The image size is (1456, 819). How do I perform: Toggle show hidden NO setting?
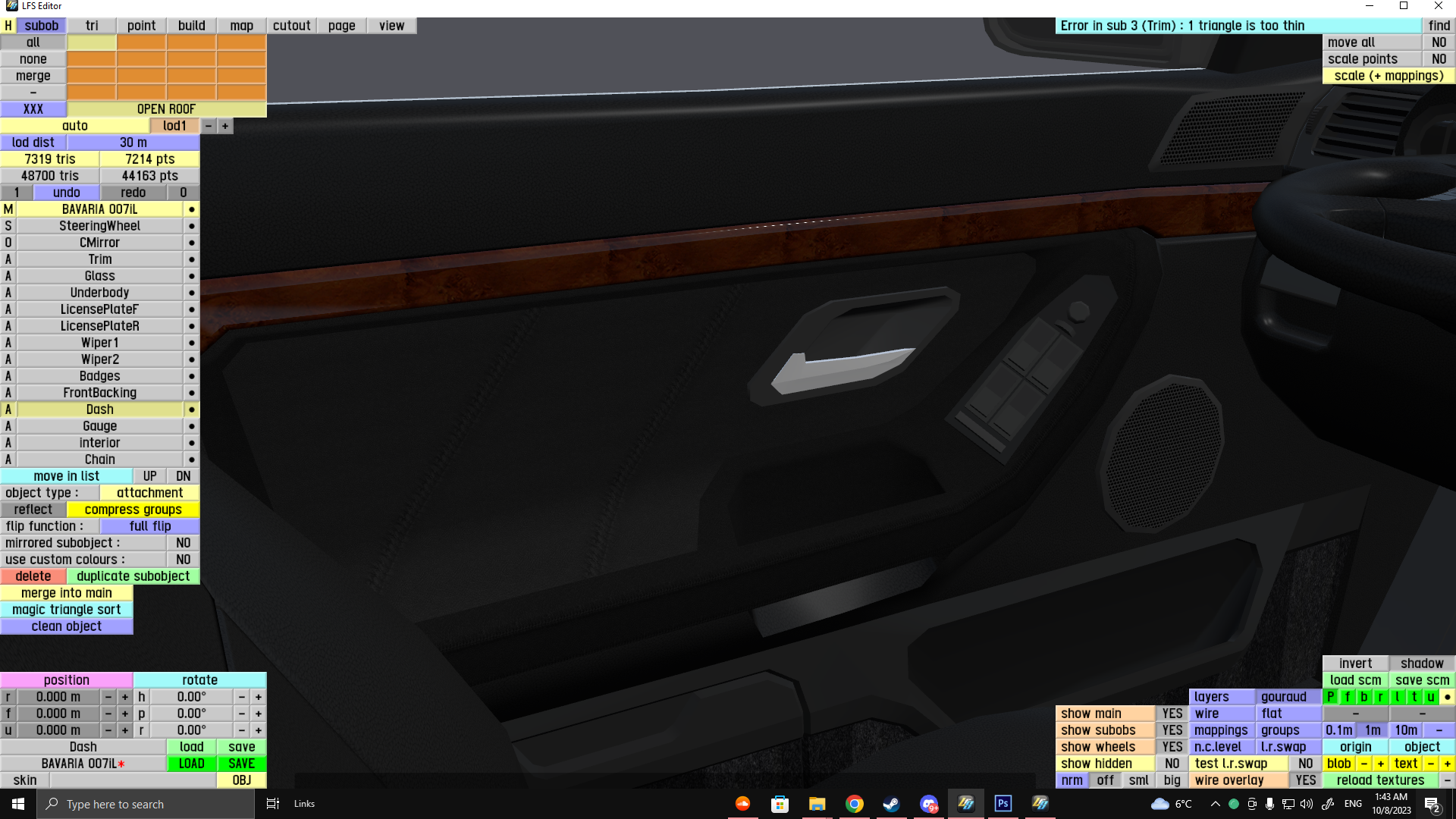click(1172, 764)
